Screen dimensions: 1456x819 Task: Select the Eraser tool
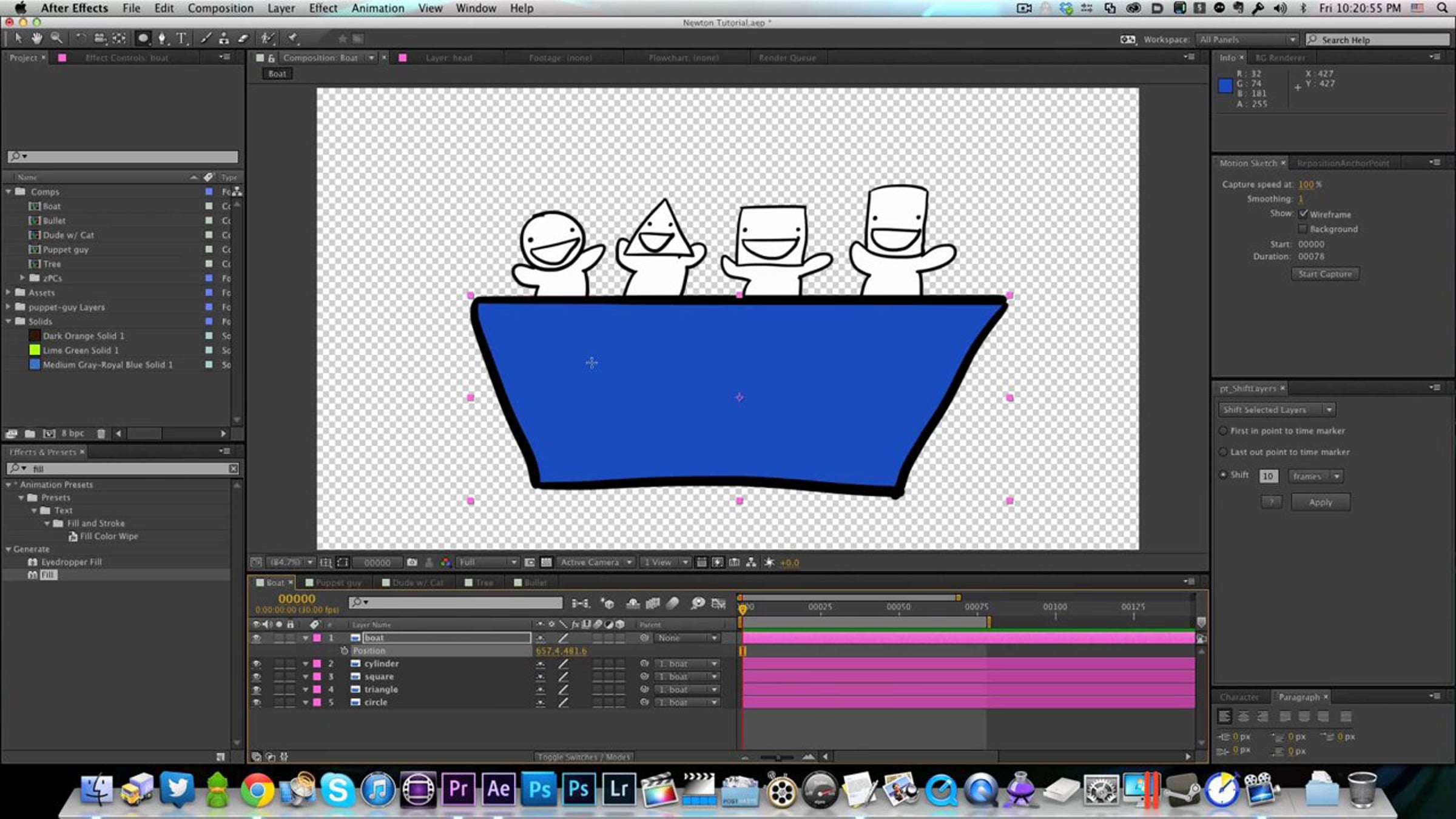coord(243,38)
